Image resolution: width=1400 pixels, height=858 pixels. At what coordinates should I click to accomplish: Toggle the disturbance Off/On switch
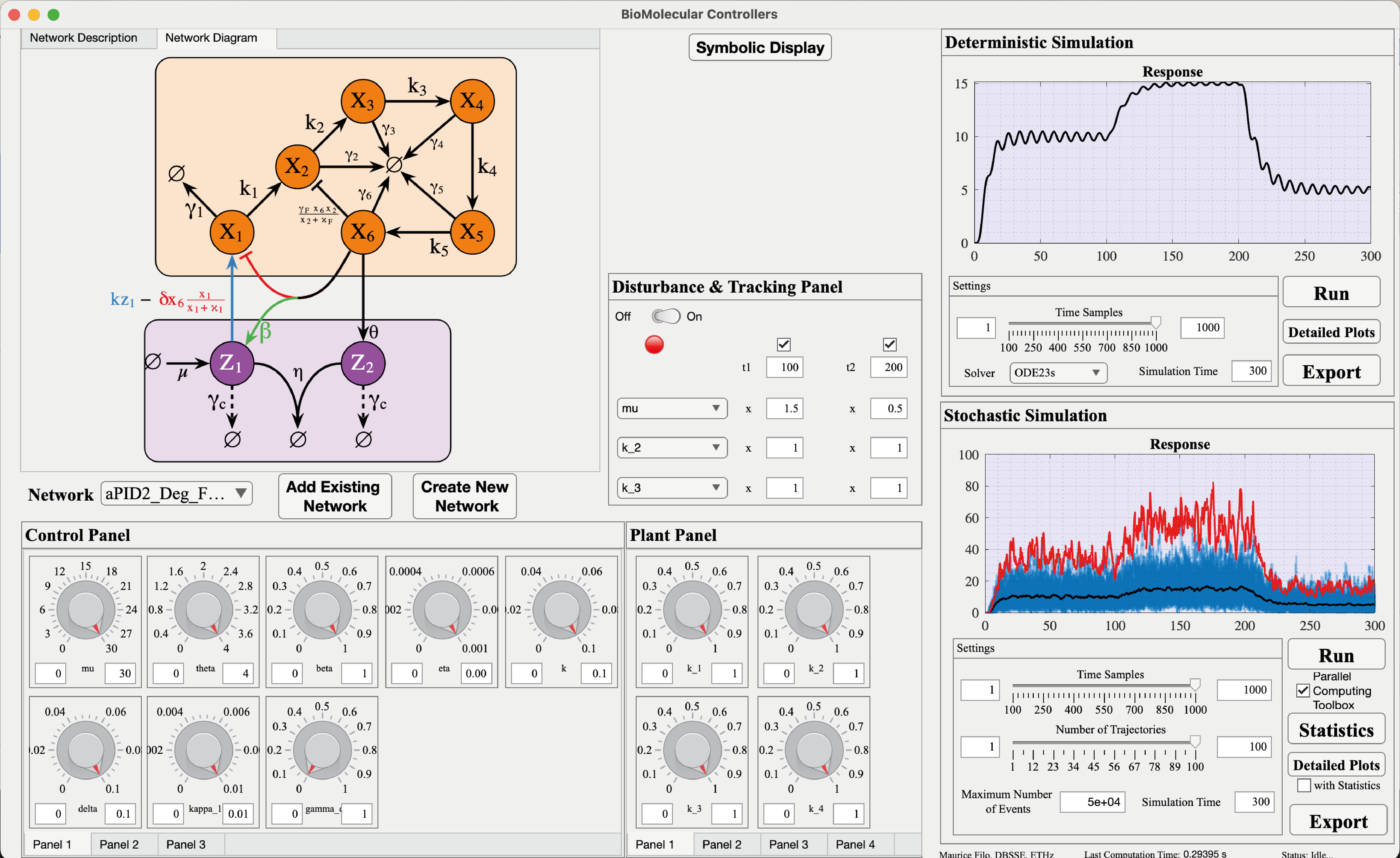click(665, 316)
